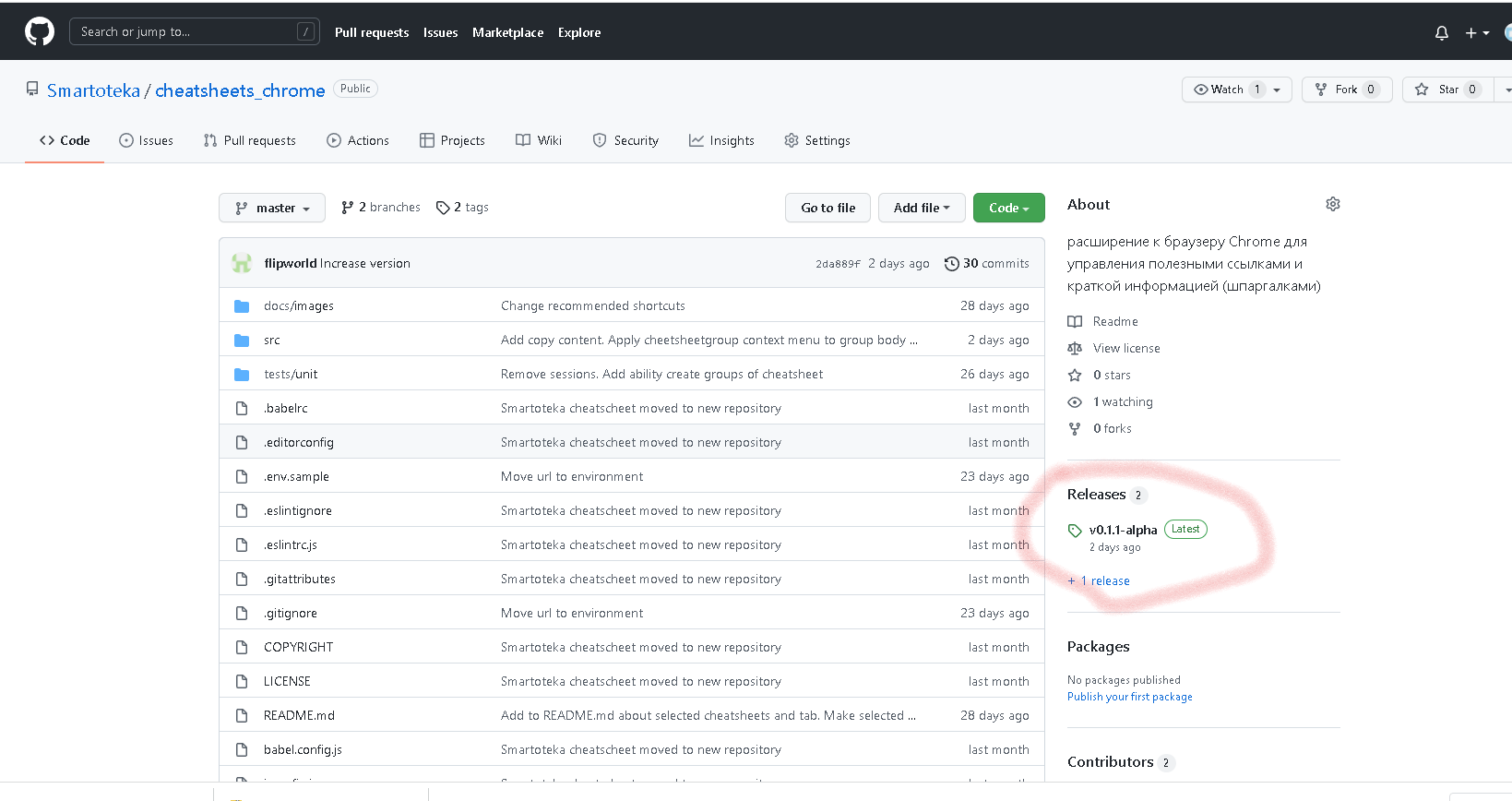Open the Wiki tab
Image resolution: width=1512 pixels, height=801 pixels.
pos(539,140)
